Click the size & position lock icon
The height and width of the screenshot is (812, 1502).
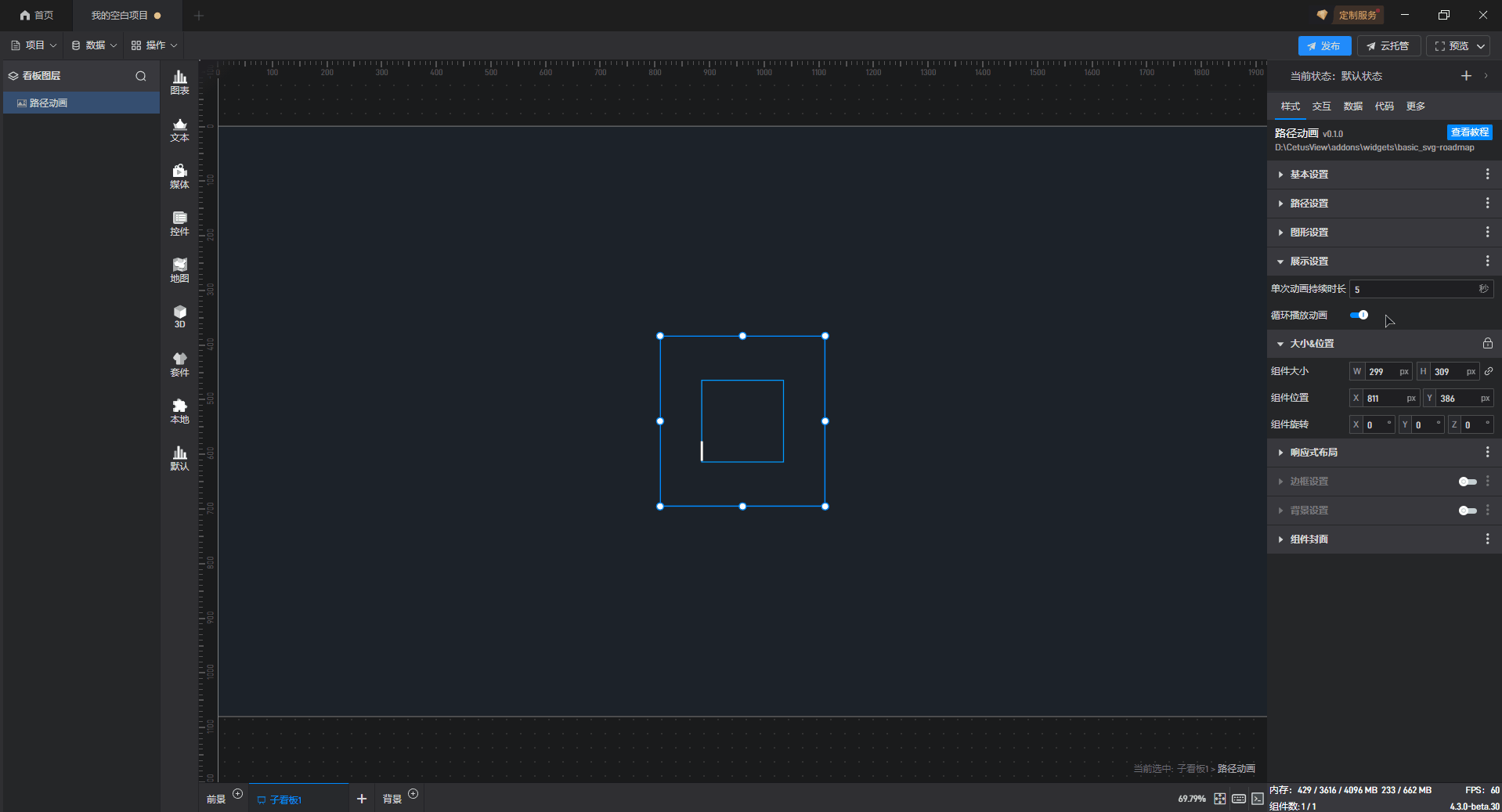pos(1487,343)
